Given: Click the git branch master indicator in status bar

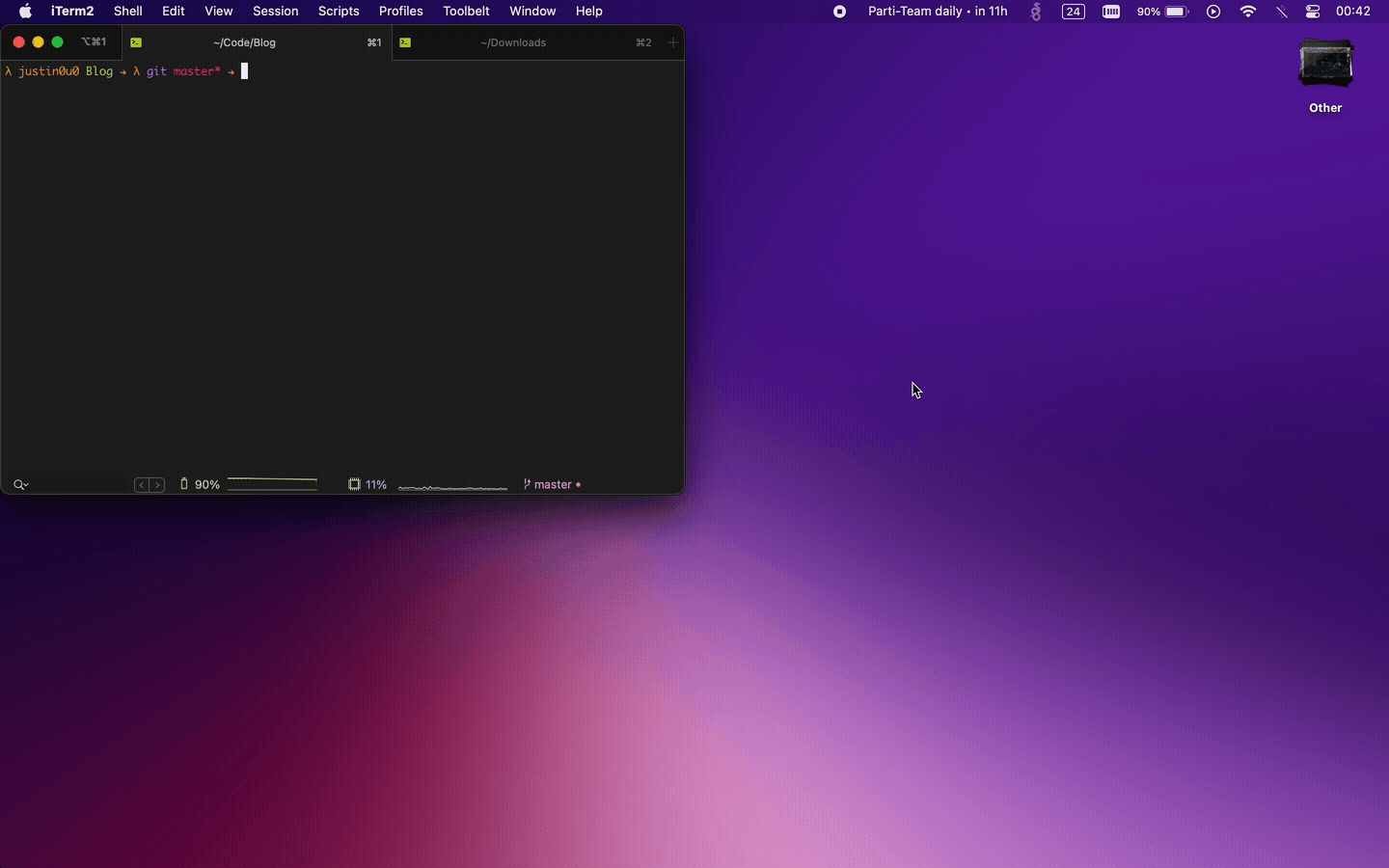Looking at the screenshot, I should [x=552, y=484].
